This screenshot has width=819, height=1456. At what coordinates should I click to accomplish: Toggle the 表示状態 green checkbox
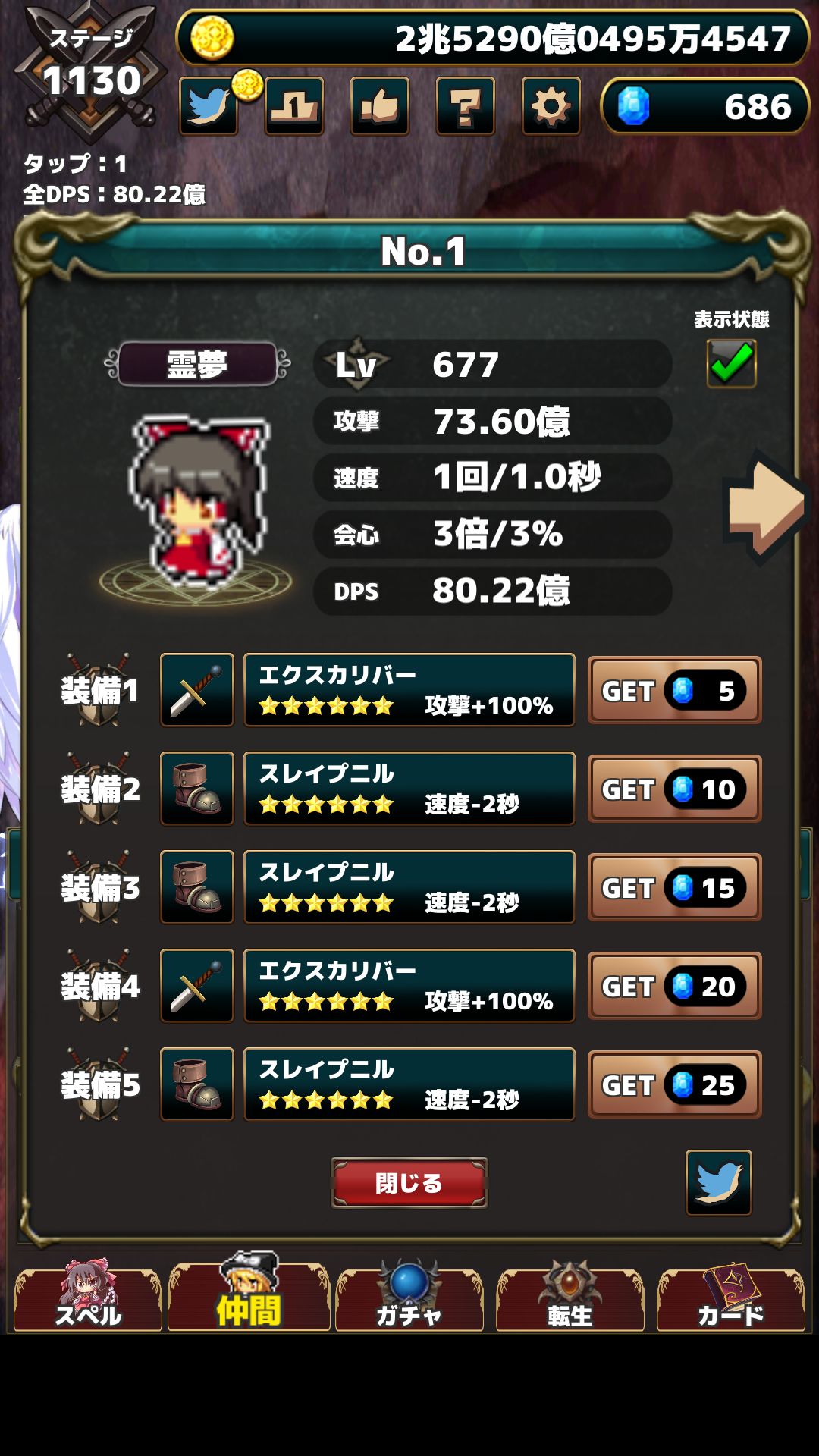point(731,363)
